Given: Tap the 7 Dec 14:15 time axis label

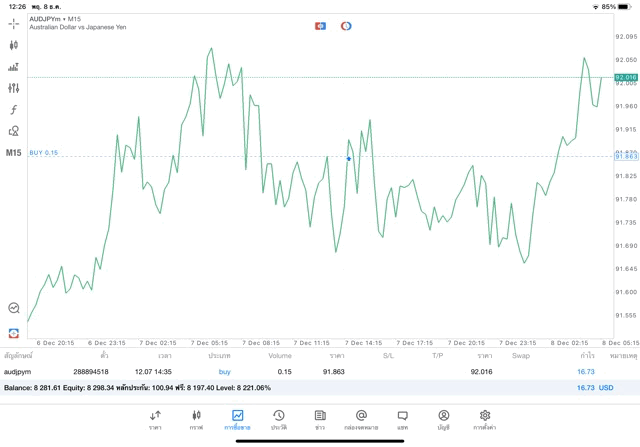Looking at the screenshot, I should (x=363, y=343).
